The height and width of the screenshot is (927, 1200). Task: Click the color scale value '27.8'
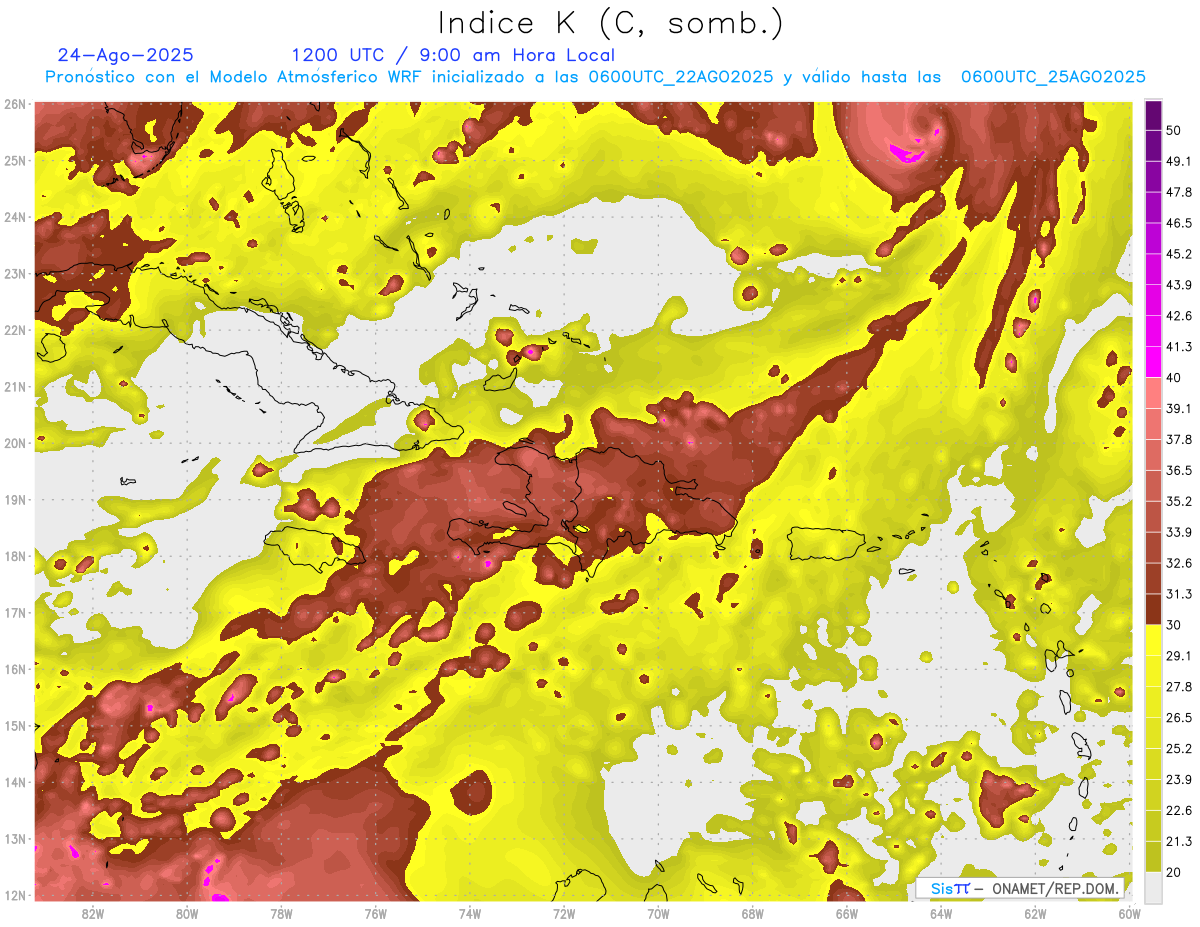coord(1178,687)
